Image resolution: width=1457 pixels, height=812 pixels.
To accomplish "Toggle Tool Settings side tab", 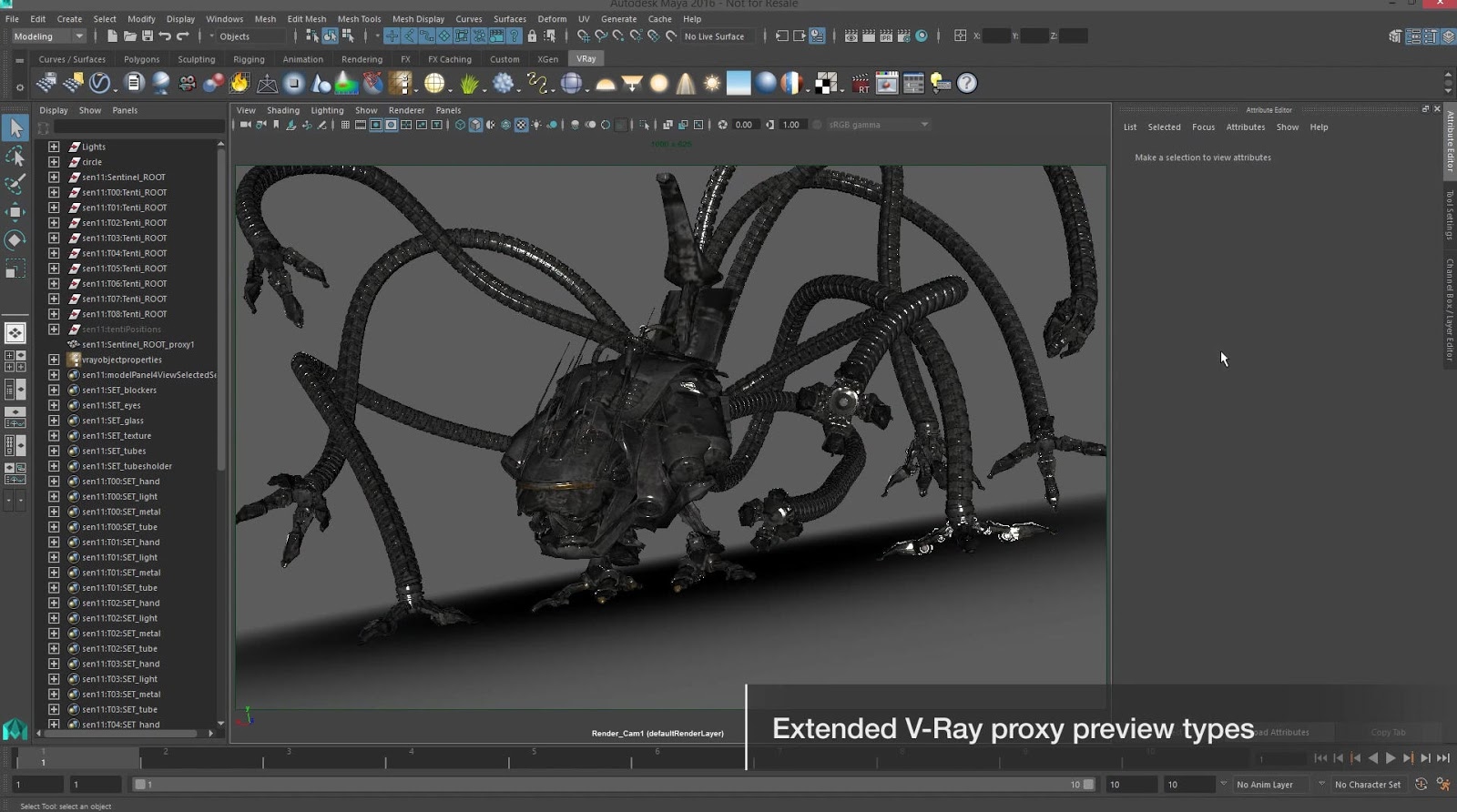I will pyautogui.click(x=1450, y=215).
